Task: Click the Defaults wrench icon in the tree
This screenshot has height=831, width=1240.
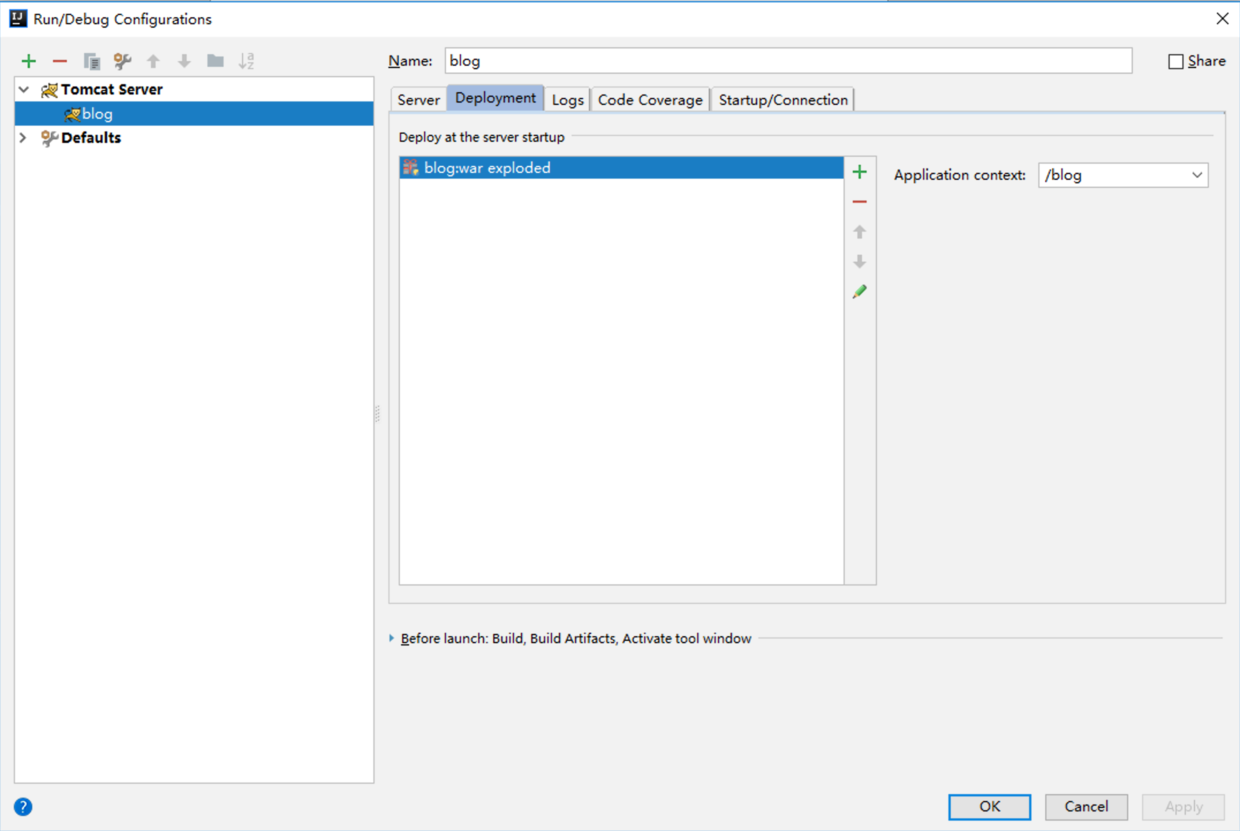Action: coord(49,138)
